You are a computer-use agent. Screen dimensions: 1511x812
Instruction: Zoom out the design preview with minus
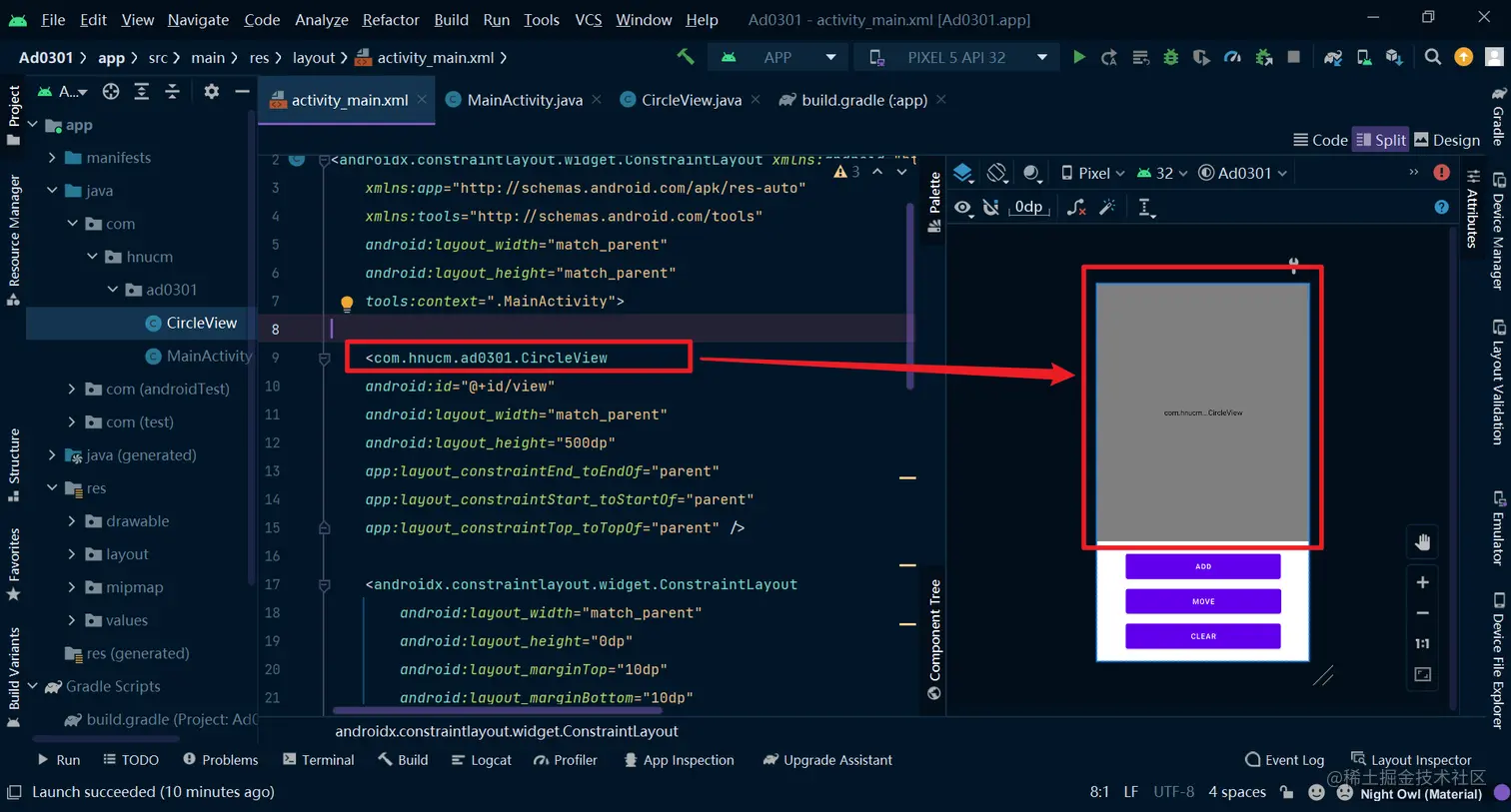point(1422,613)
